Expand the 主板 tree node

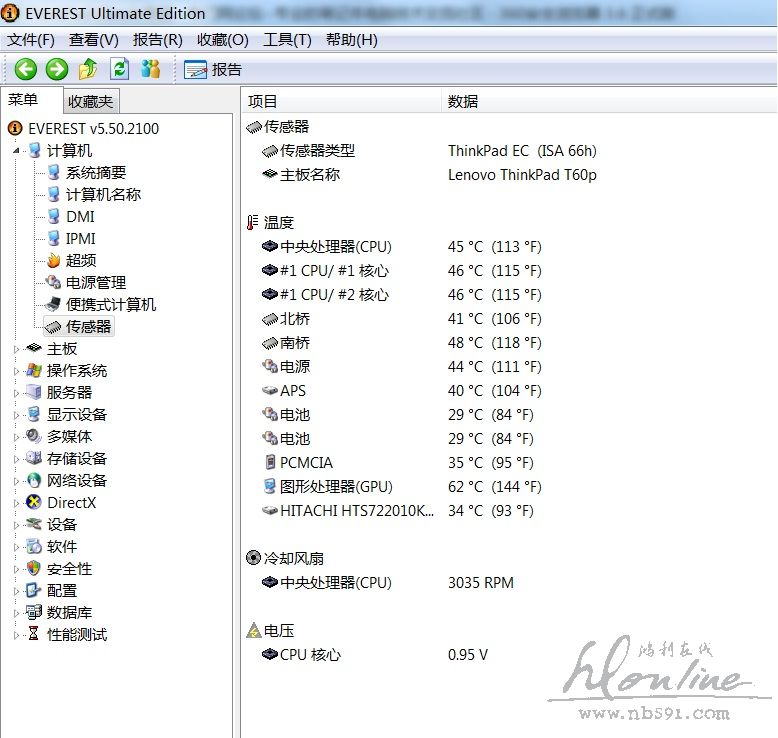(x=16, y=349)
